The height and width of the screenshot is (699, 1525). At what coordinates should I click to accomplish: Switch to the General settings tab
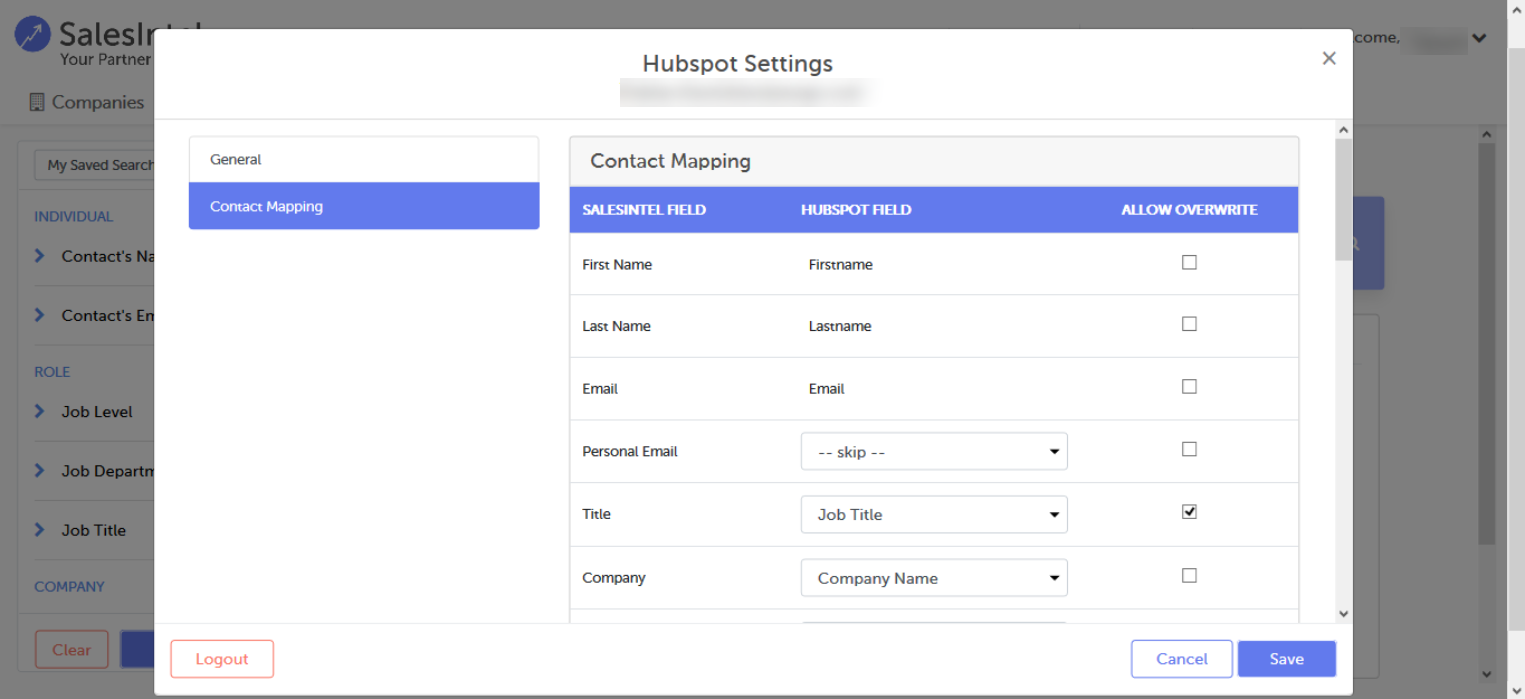[x=364, y=160]
